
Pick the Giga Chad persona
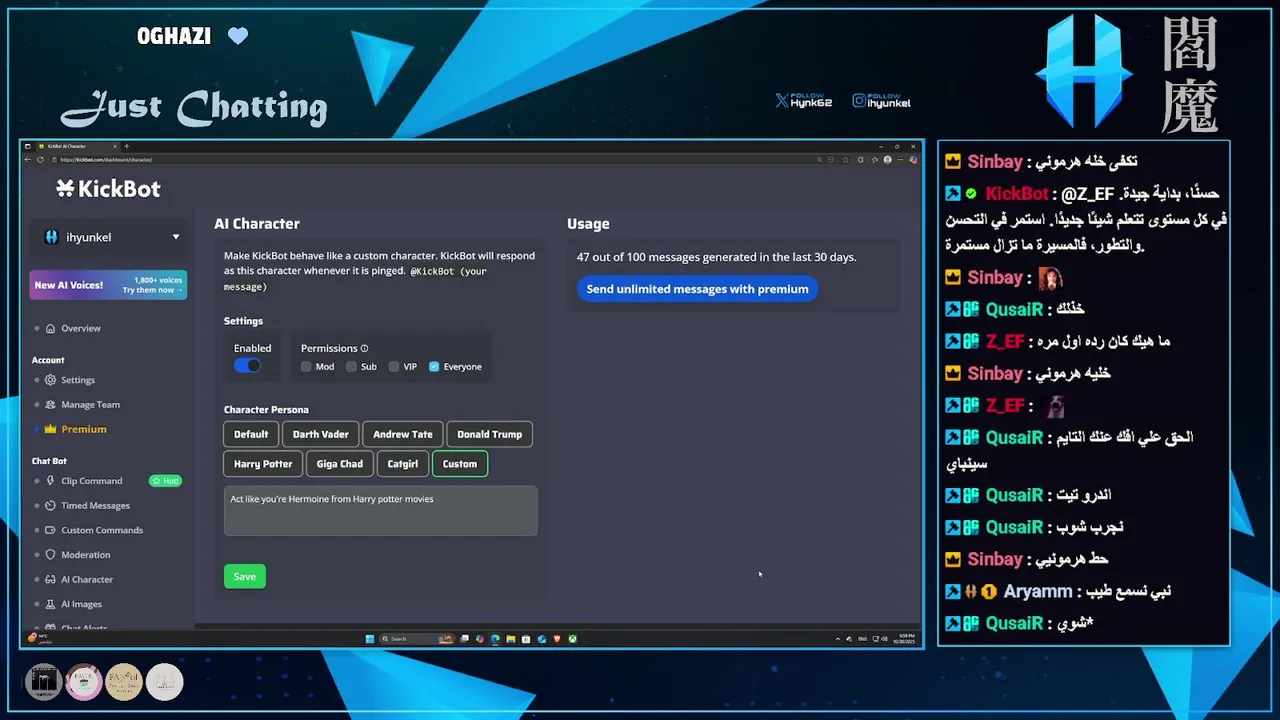point(340,464)
